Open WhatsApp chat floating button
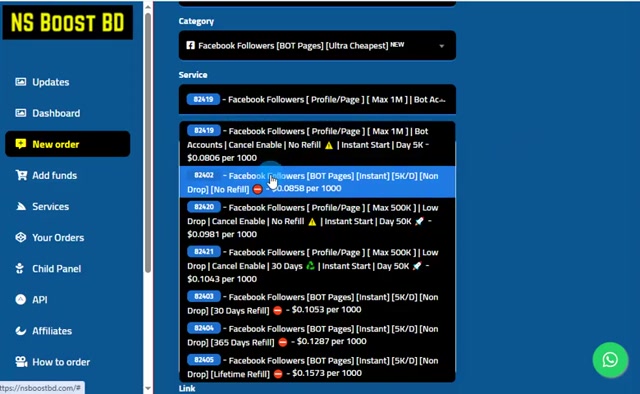The image size is (640, 394). (610, 360)
